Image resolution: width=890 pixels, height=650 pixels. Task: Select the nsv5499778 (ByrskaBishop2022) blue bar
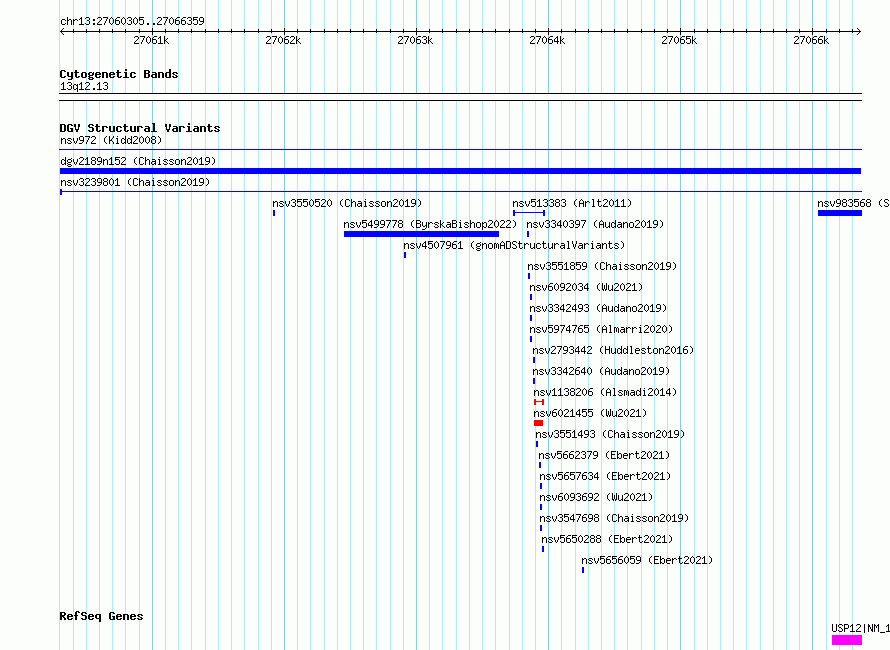click(421, 234)
